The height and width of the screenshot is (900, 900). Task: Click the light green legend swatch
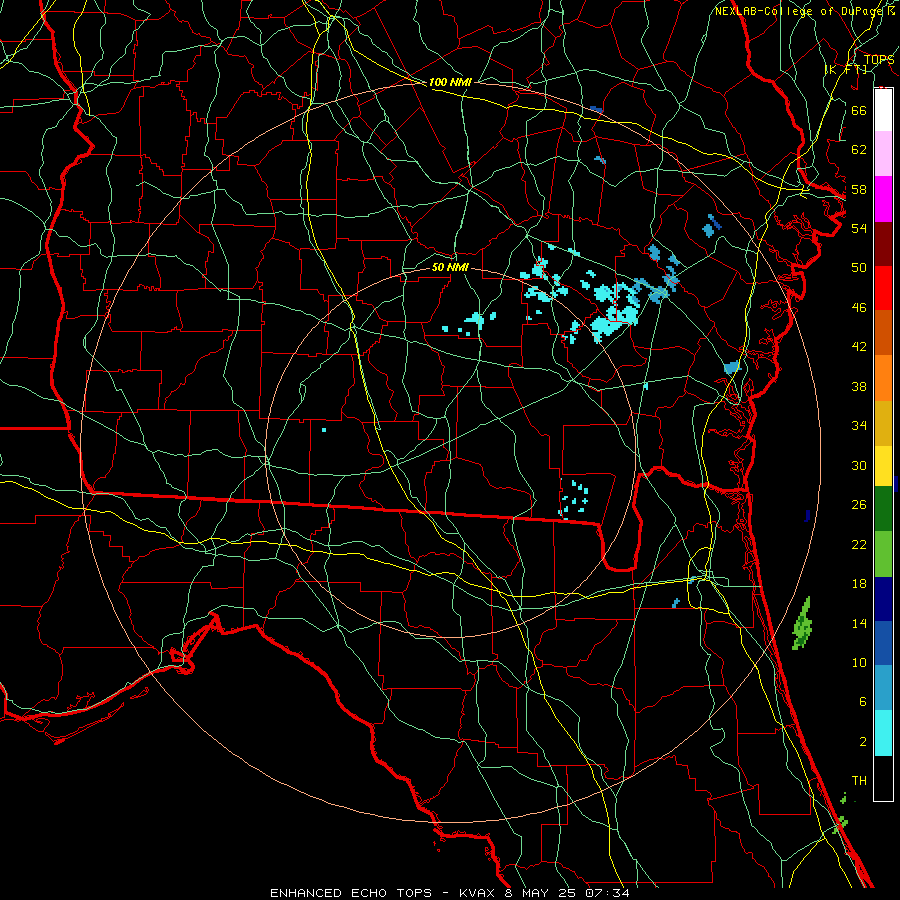[x=883, y=554]
